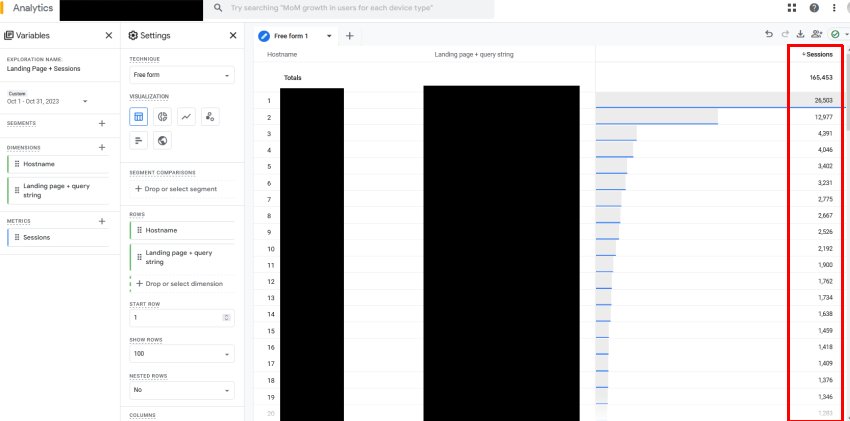
Task: Share exploration using the add-person icon
Action: coord(817,35)
